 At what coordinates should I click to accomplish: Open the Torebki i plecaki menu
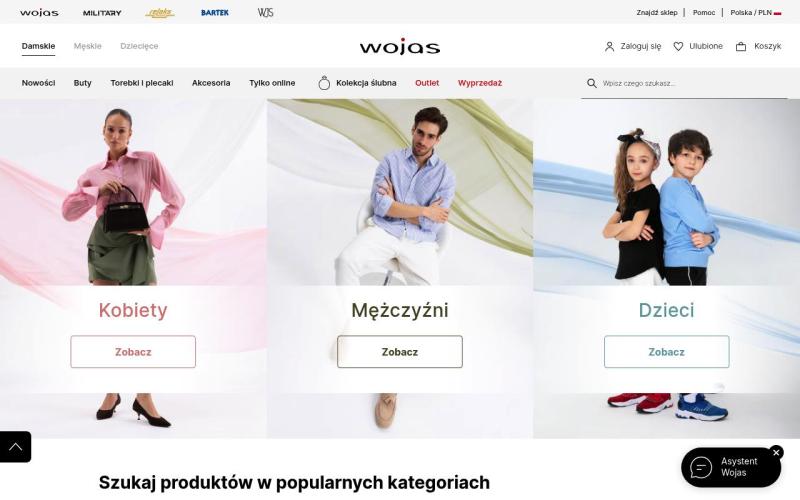[142, 83]
